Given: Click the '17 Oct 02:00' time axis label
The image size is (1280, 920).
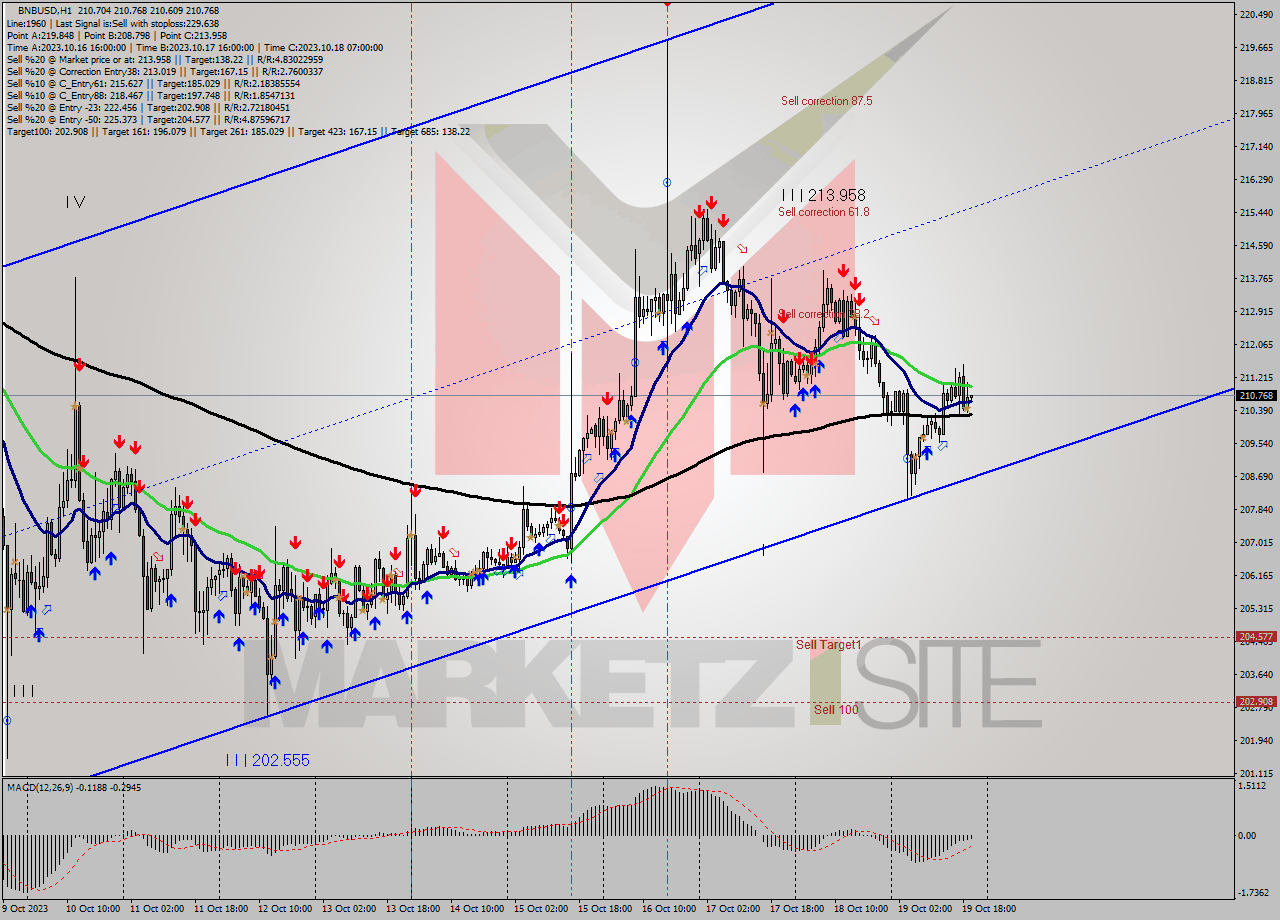Looking at the screenshot, I should click(734, 908).
